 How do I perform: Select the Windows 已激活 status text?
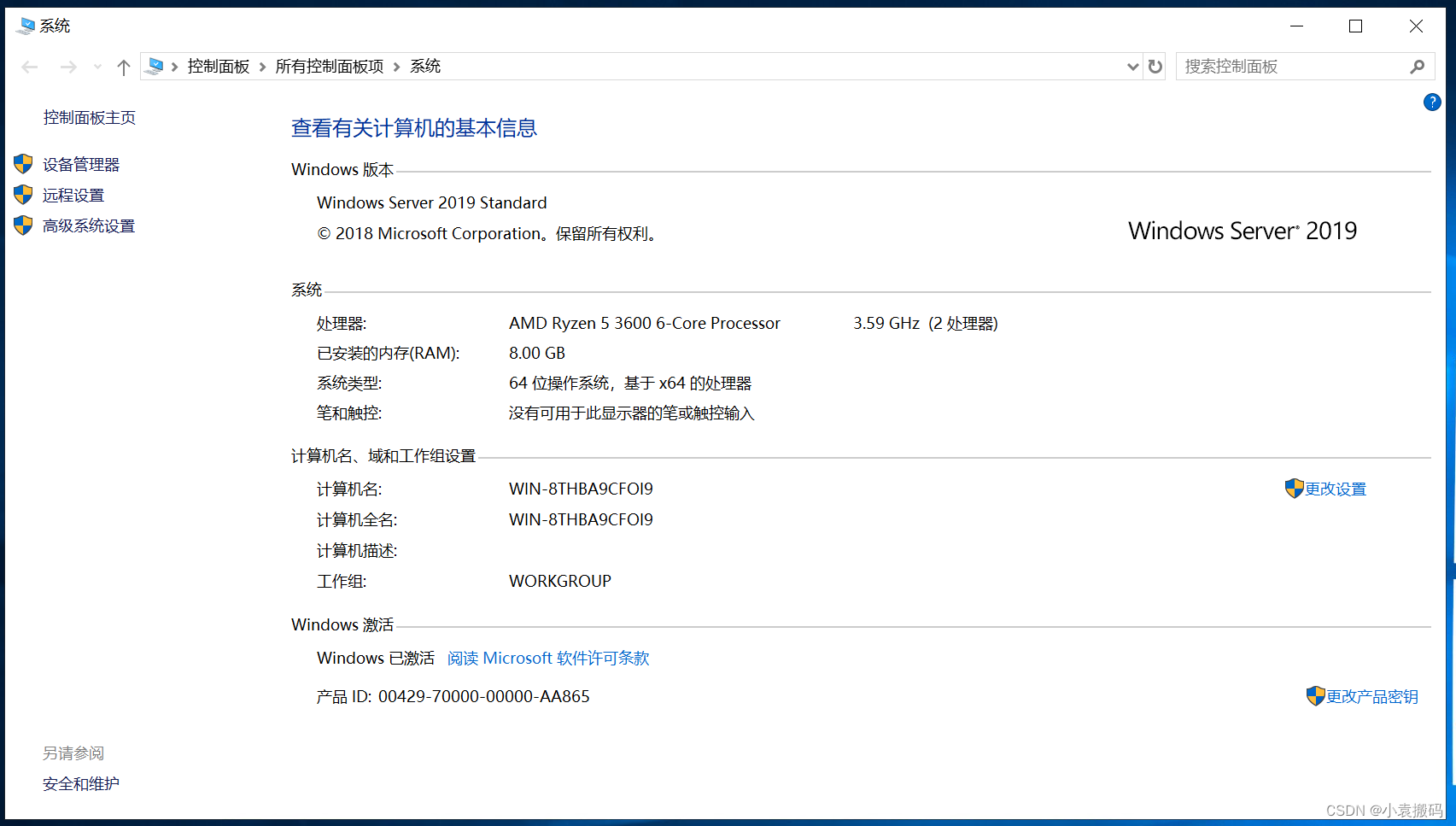tap(376, 659)
